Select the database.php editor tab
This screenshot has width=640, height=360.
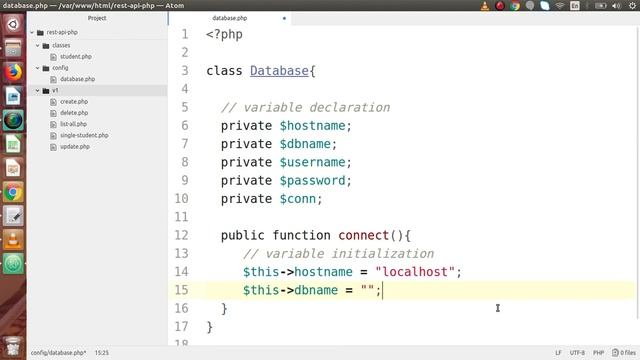click(230, 18)
